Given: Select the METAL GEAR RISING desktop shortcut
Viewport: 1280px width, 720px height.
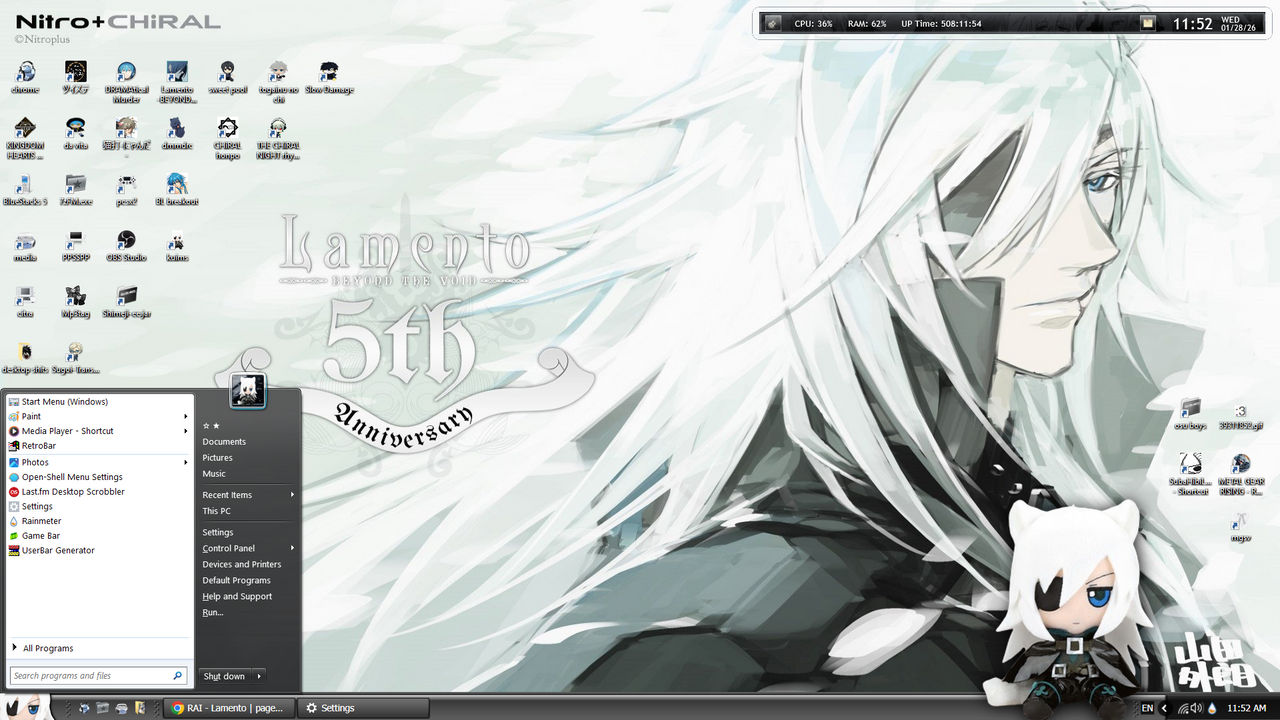Looking at the screenshot, I should (1241, 473).
